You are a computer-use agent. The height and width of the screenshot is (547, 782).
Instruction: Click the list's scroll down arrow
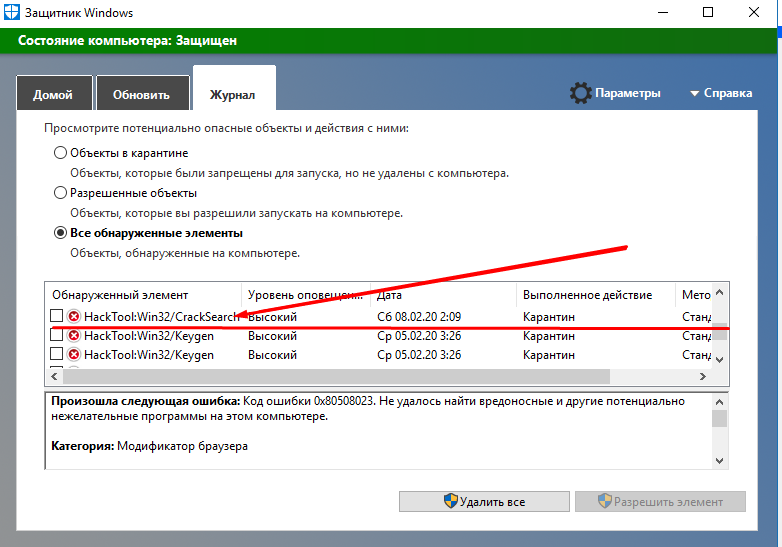click(x=719, y=360)
